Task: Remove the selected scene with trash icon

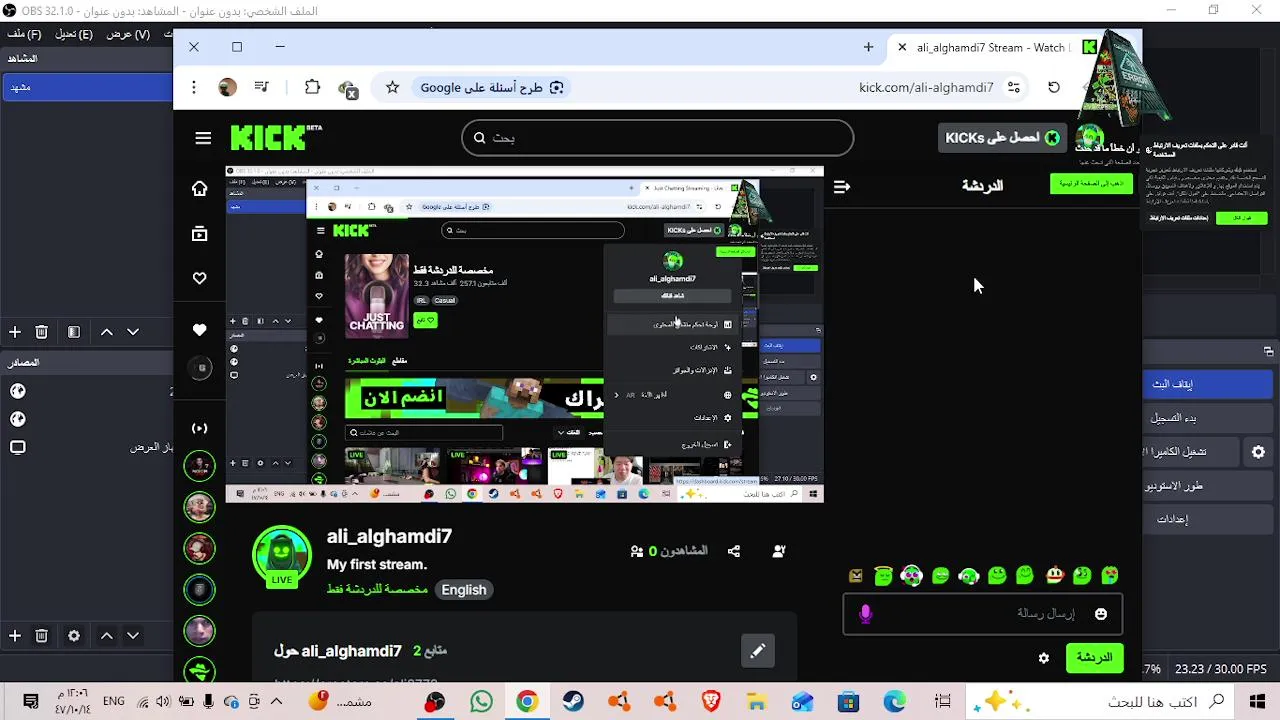Action: tap(41, 332)
